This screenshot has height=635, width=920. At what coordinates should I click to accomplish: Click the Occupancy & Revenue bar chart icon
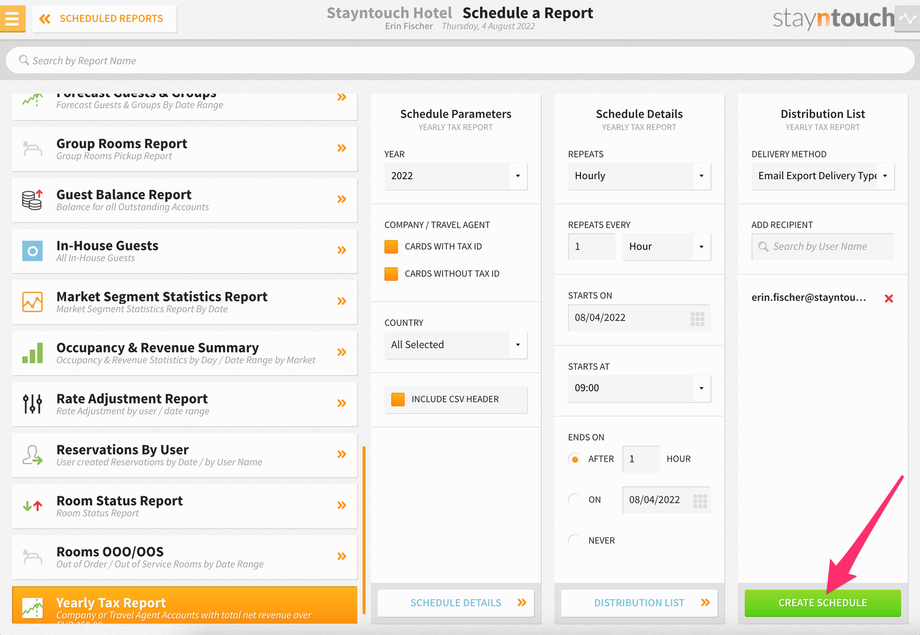pyautogui.click(x=32, y=353)
